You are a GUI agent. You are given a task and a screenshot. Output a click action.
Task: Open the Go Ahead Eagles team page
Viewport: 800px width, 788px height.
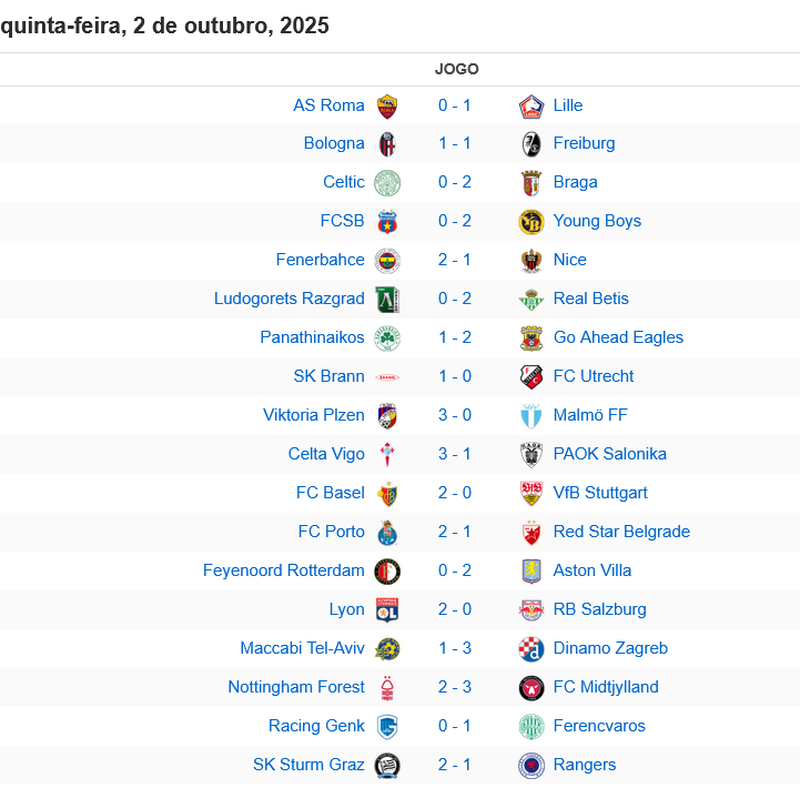click(x=618, y=338)
